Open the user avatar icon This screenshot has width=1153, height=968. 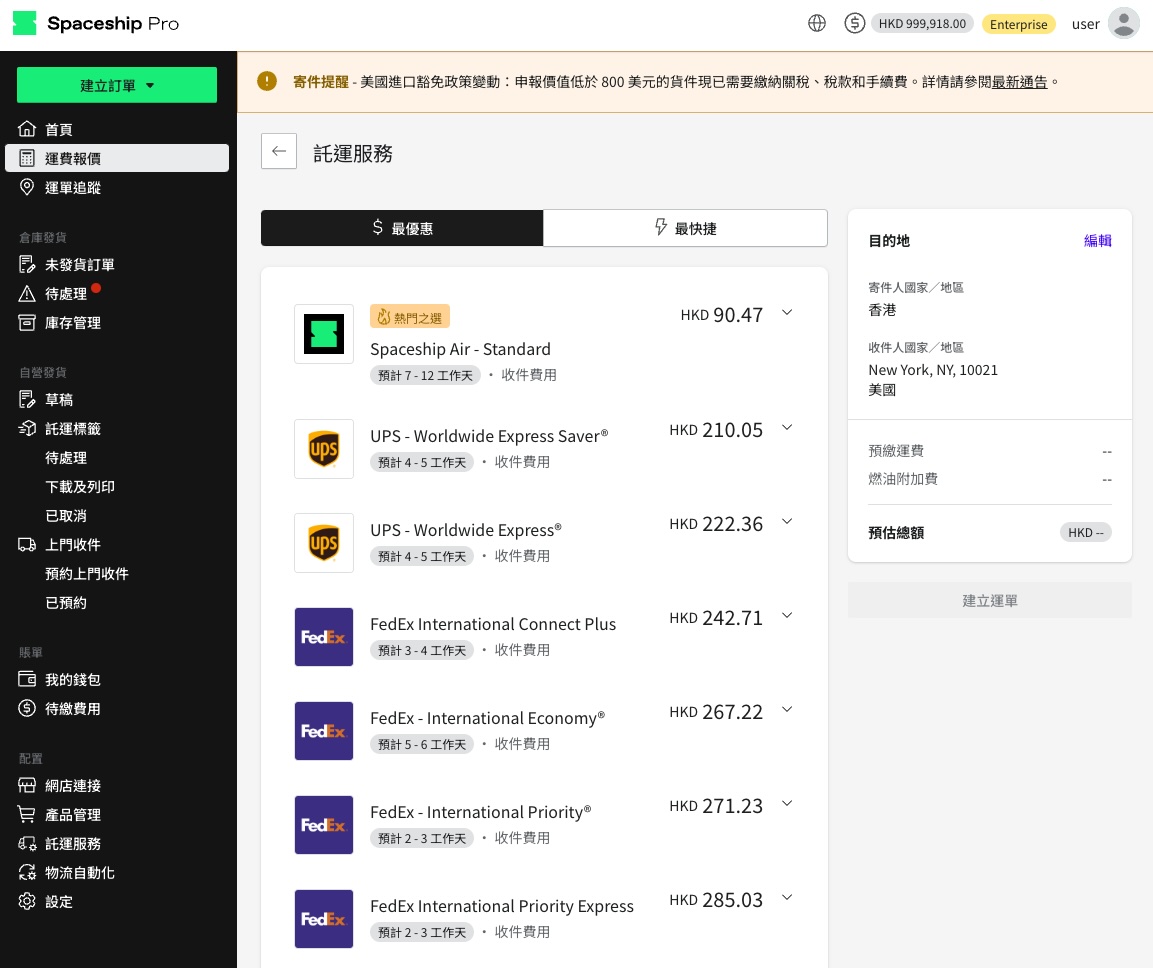(1124, 24)
